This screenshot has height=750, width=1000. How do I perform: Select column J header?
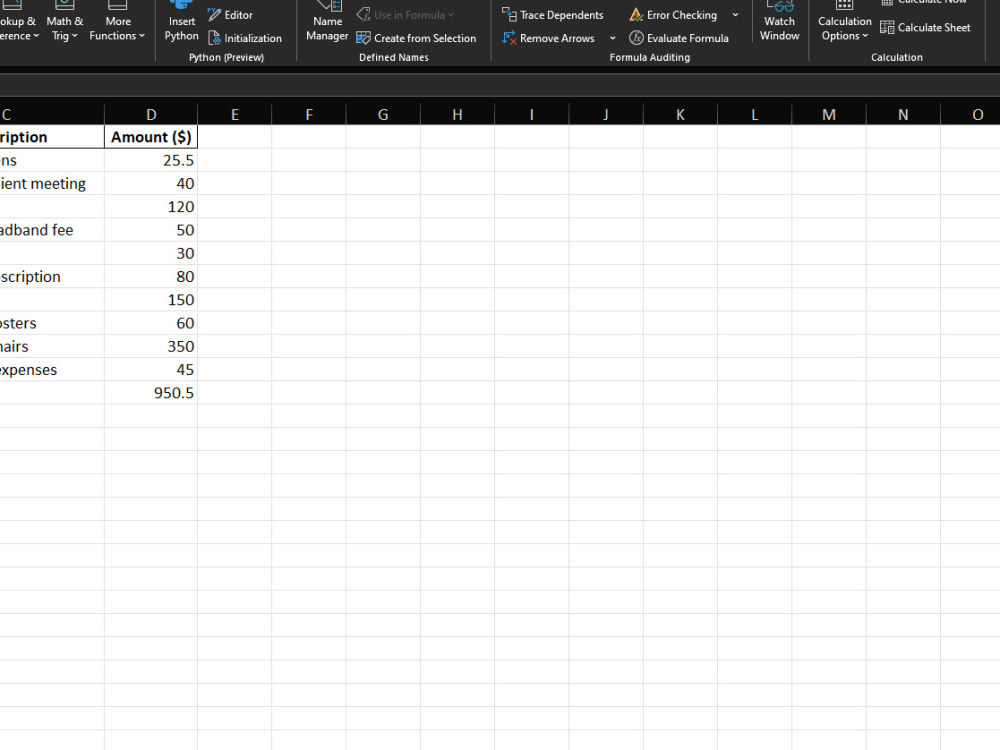coord(606,115)
